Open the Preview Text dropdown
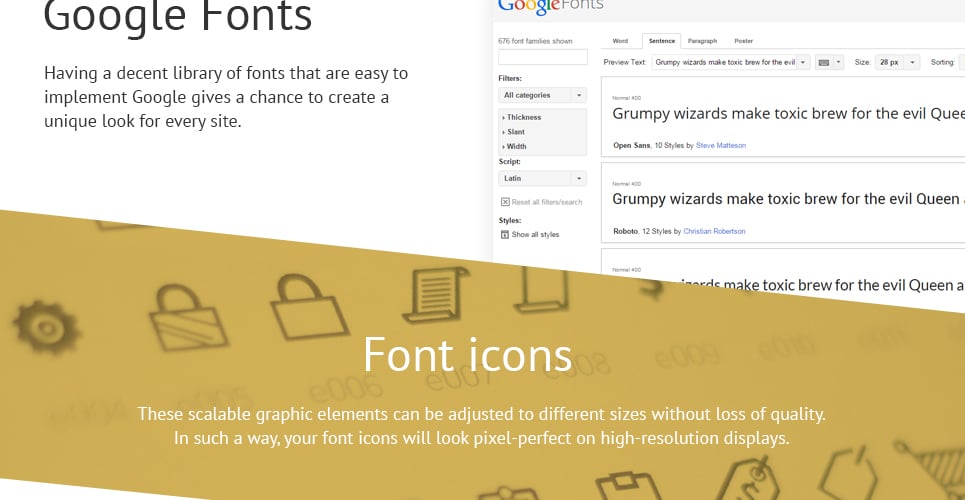Screen dimensions: 965x500 click(x=803, y=62)
